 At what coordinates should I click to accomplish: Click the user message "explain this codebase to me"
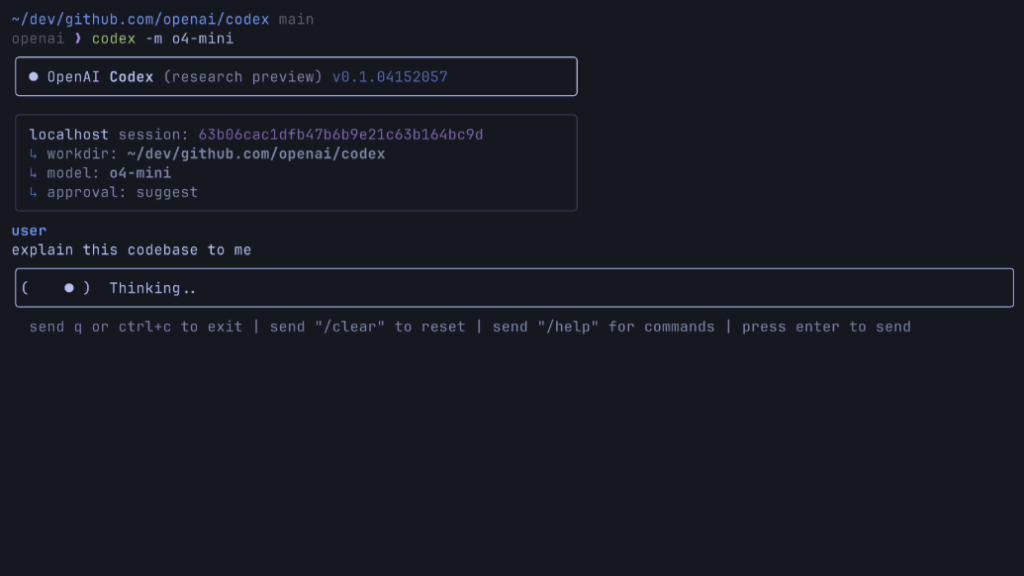pos(131,250)
